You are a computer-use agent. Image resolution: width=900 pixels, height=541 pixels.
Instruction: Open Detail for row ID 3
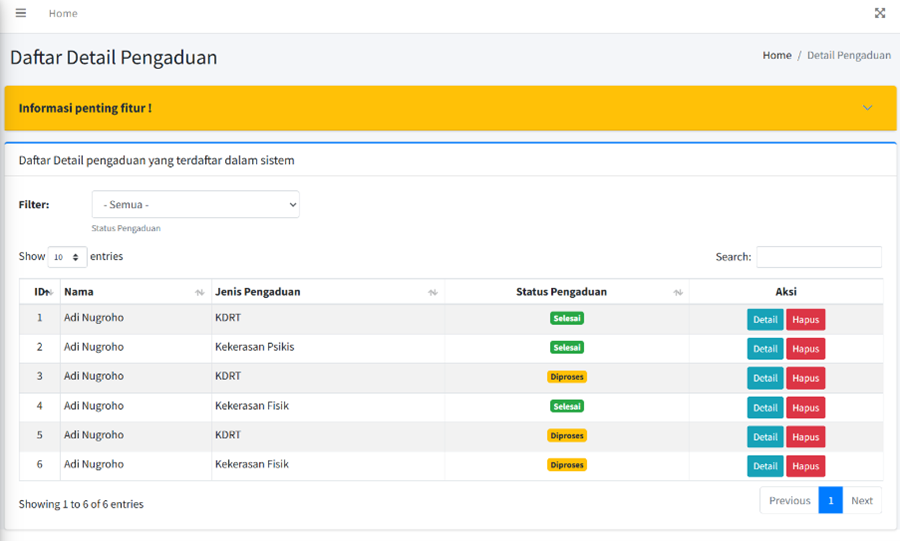tap(765, 378)
